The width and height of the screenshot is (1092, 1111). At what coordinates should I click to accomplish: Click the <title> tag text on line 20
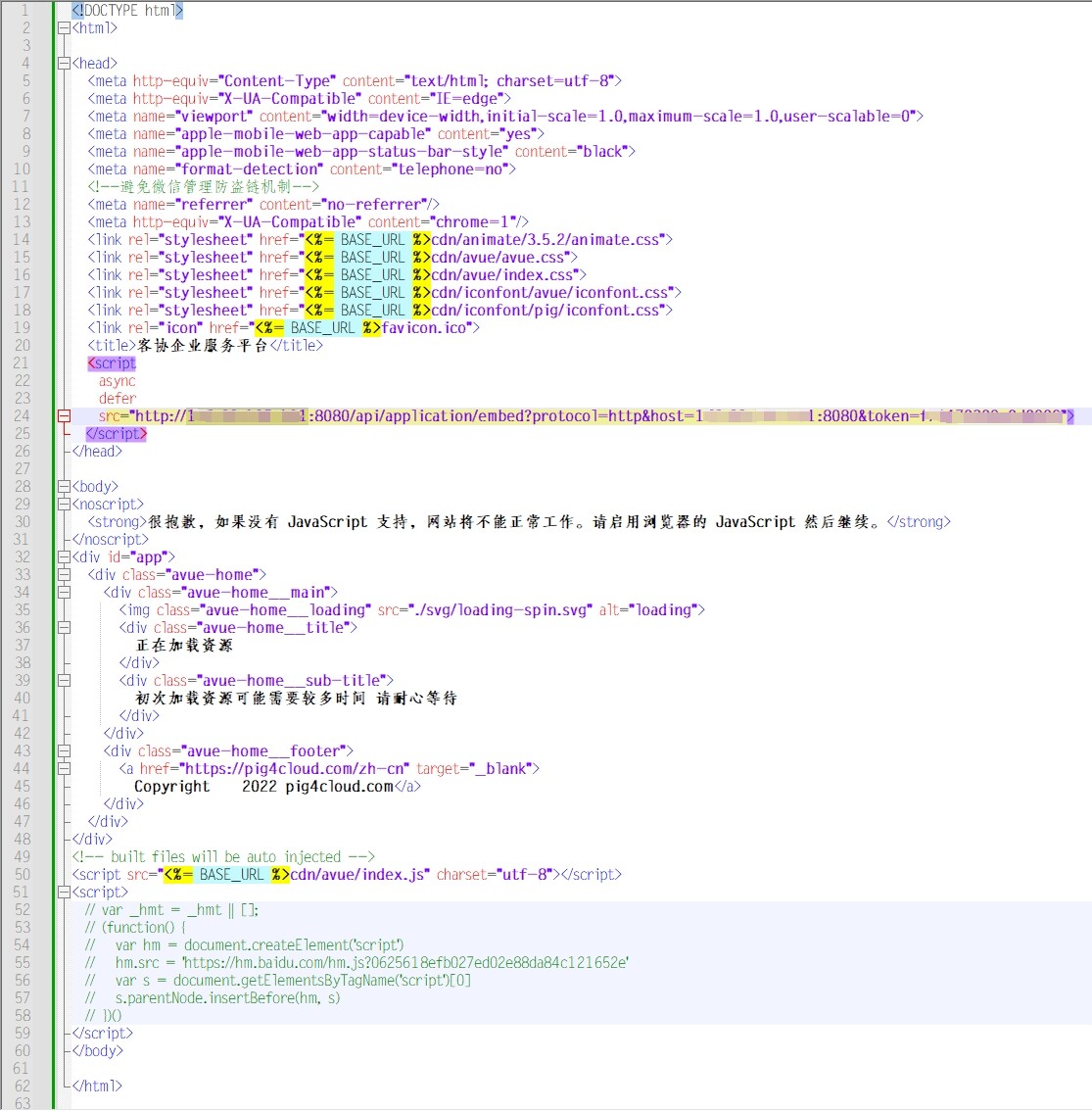[205, 346]
